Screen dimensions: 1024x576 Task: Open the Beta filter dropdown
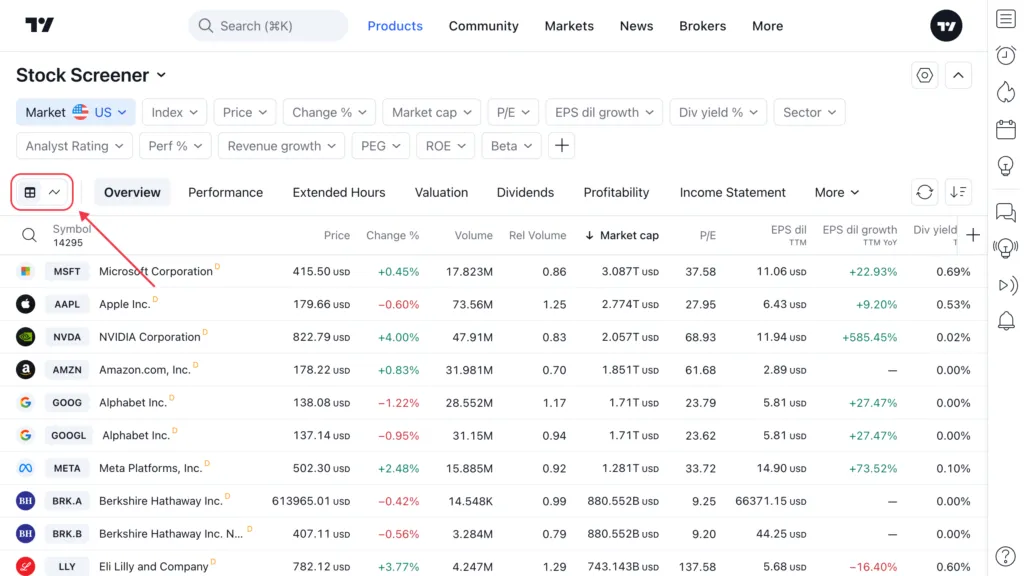point(511,146)
